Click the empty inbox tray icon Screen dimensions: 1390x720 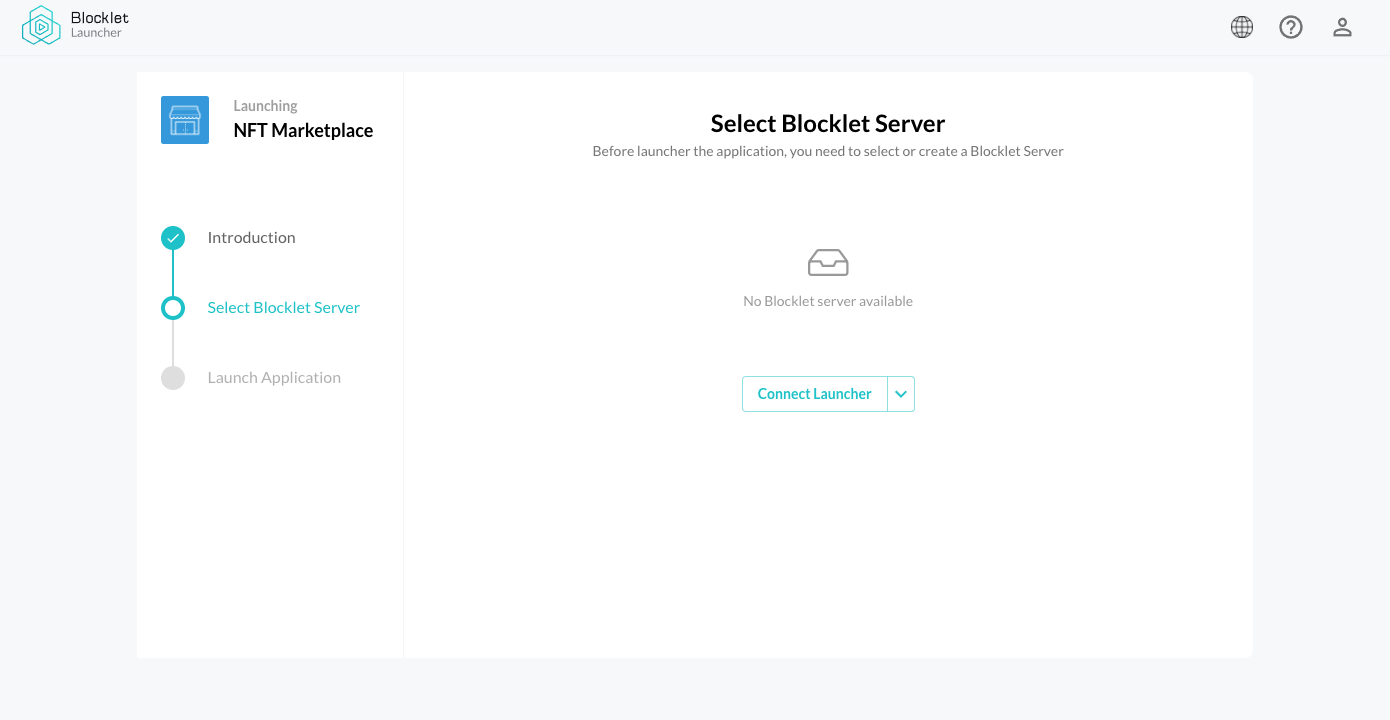pos(828,263)
